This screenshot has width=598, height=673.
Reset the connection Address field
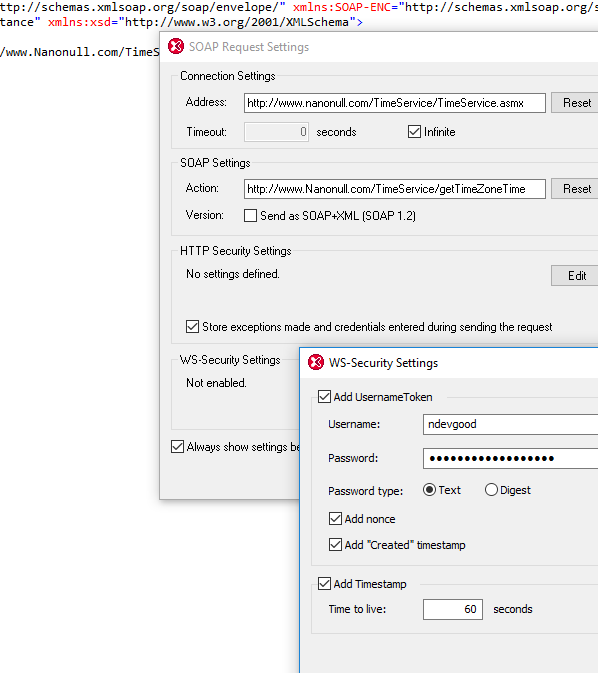coord(575,103)
